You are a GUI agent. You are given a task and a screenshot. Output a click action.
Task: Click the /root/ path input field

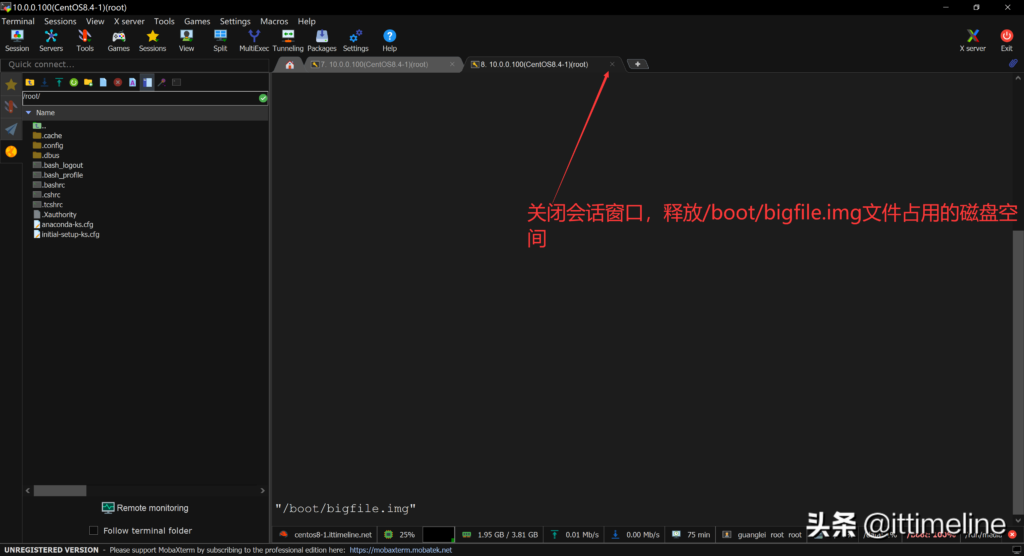point(138,98)
